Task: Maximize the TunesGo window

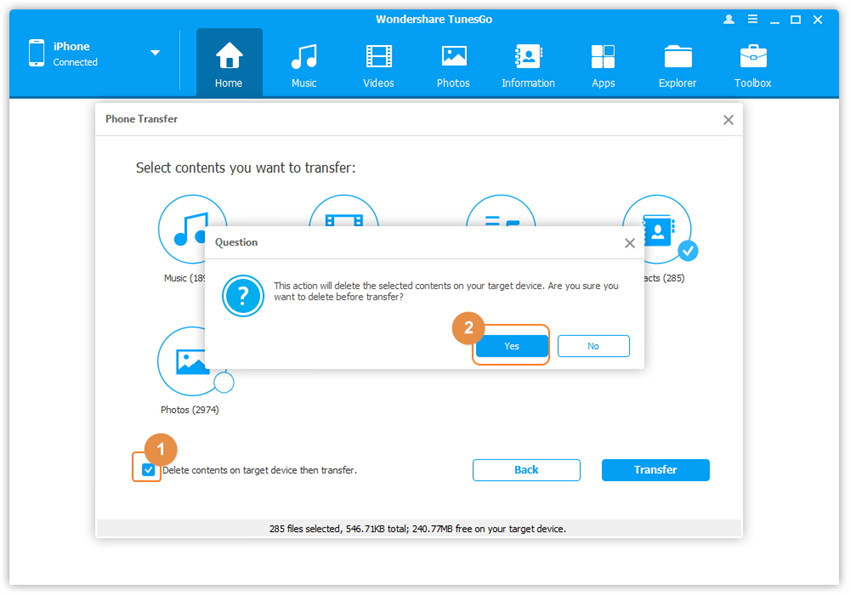Action: pyautogui.click(x=795, y=20)
